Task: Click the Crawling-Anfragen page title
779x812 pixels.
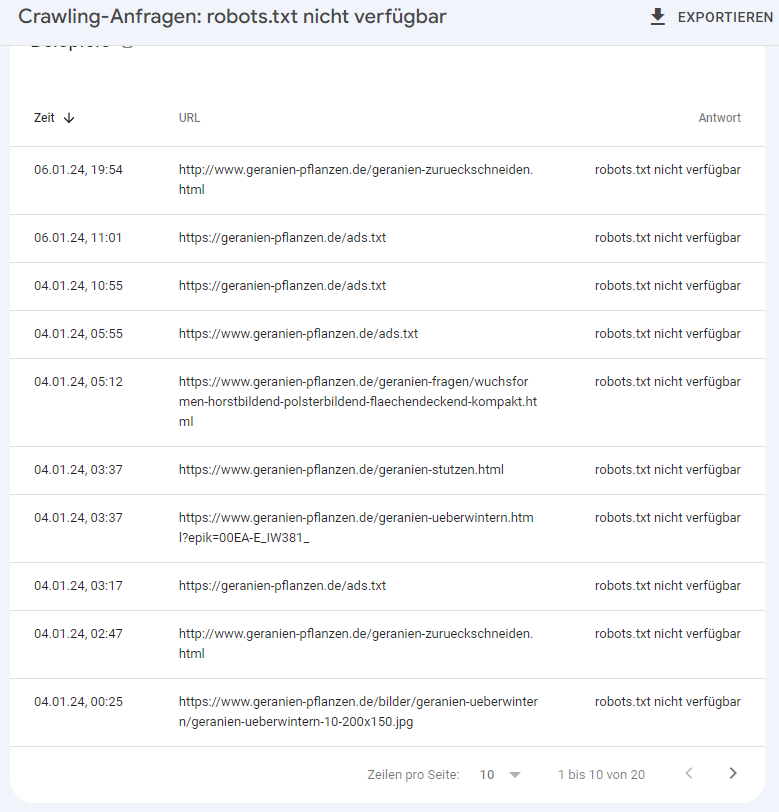Action: (232, 17)
